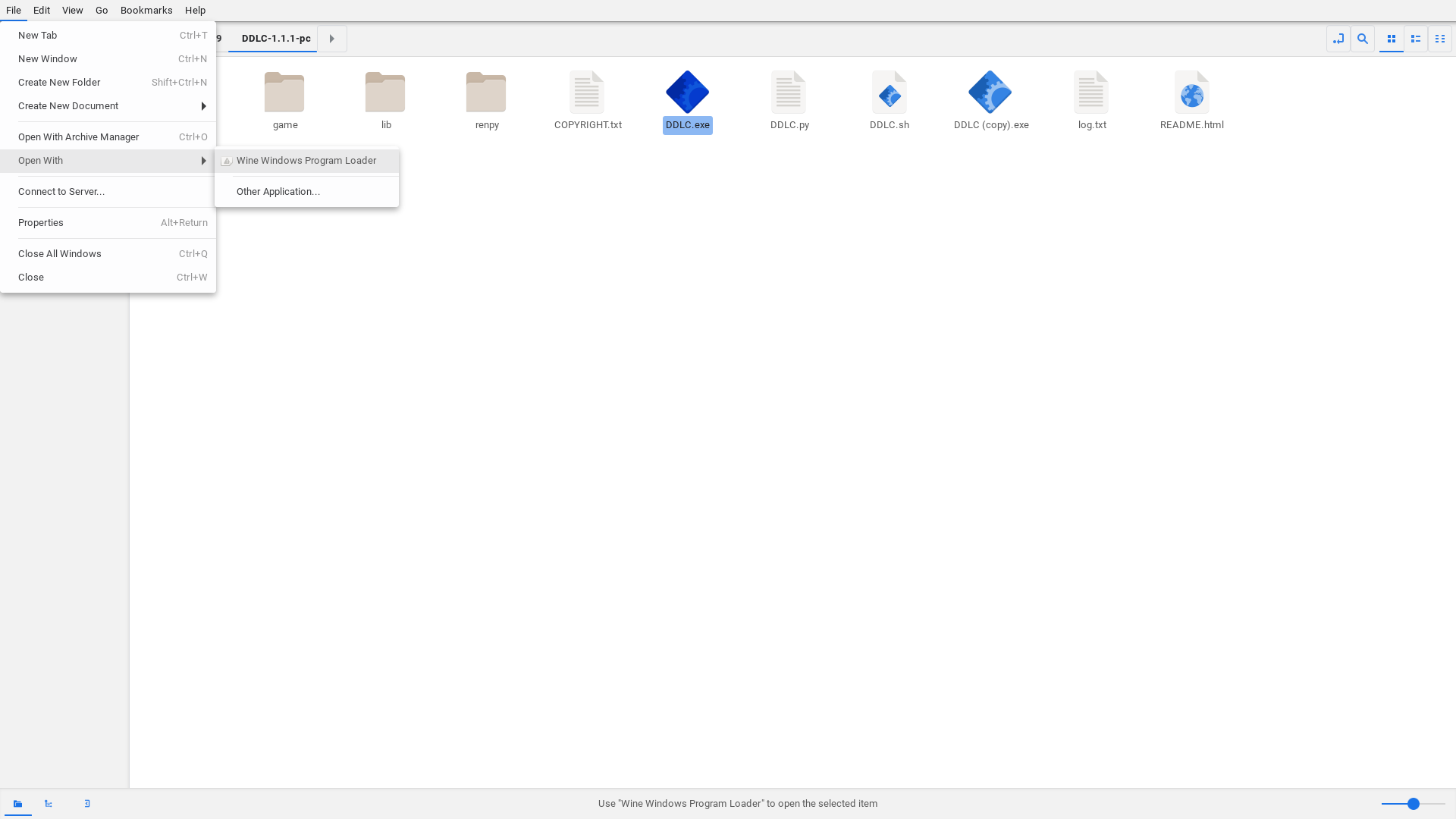Open the Help menu
Image resolution: width=1456 pixels, height=819 pixels.
click(195, 11)
